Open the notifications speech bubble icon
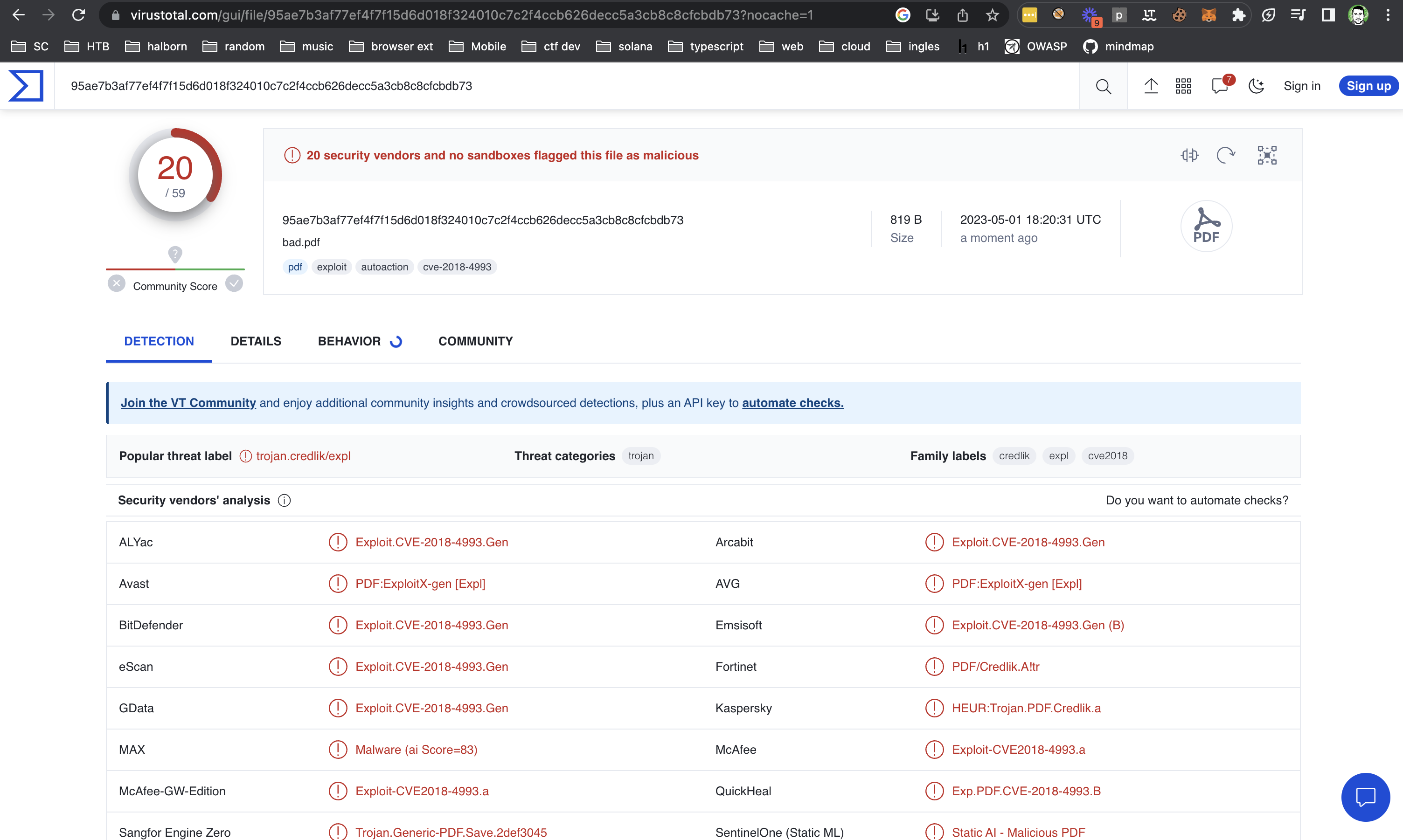This screenshot has width=1403, height=840. pyautogui.click(x=1220, y=86)
